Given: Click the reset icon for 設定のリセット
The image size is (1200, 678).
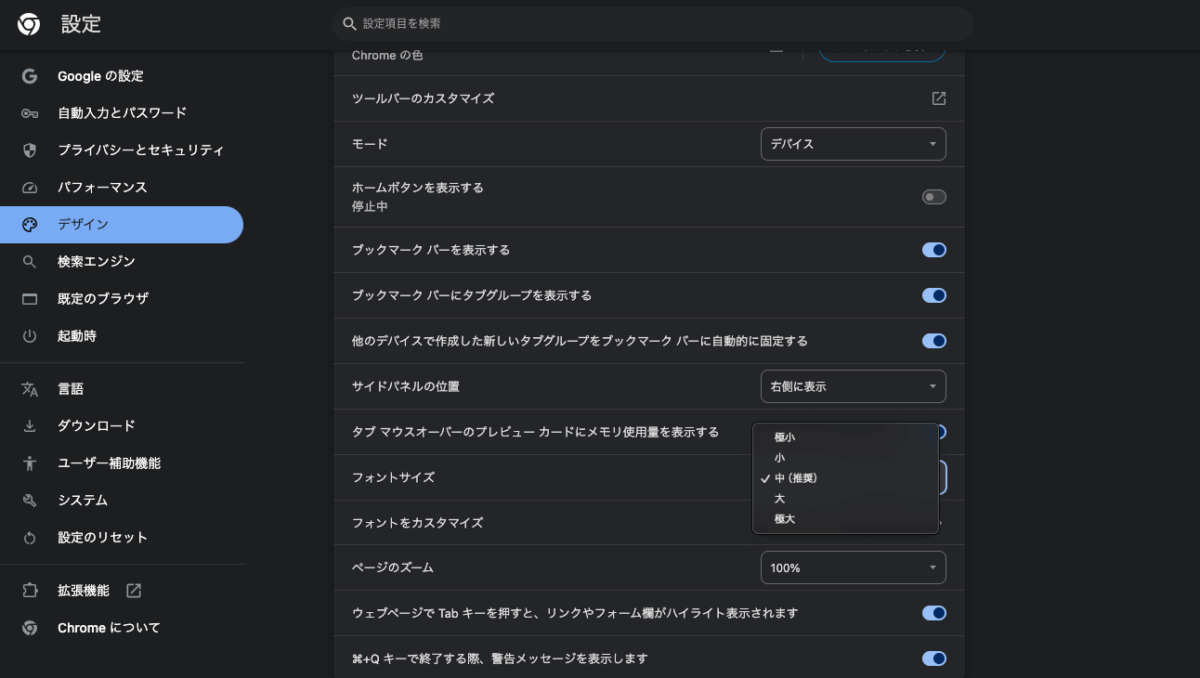Looking at the screenshot, I should 29,537.
